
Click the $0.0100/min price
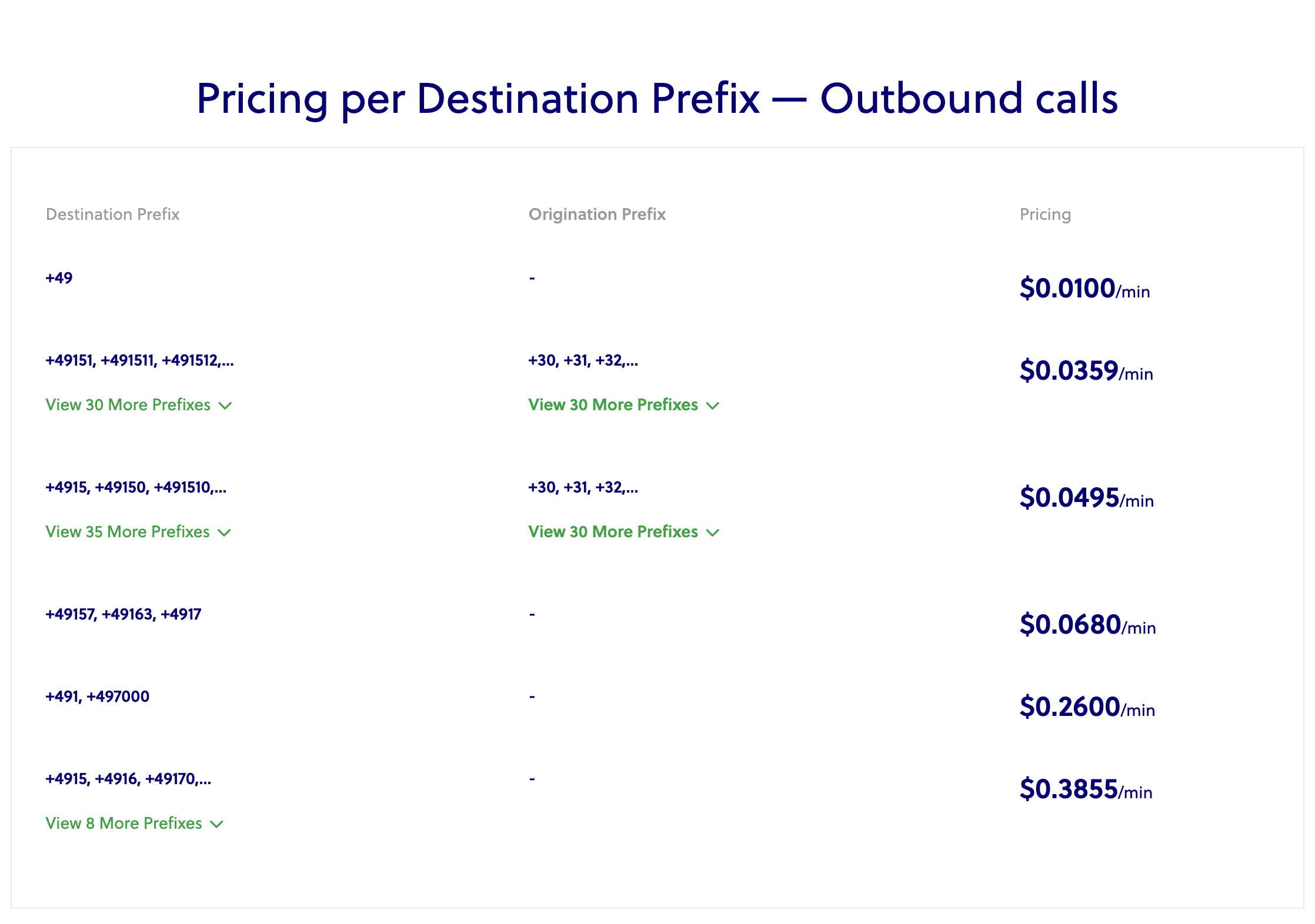[x=1084, y=289]
